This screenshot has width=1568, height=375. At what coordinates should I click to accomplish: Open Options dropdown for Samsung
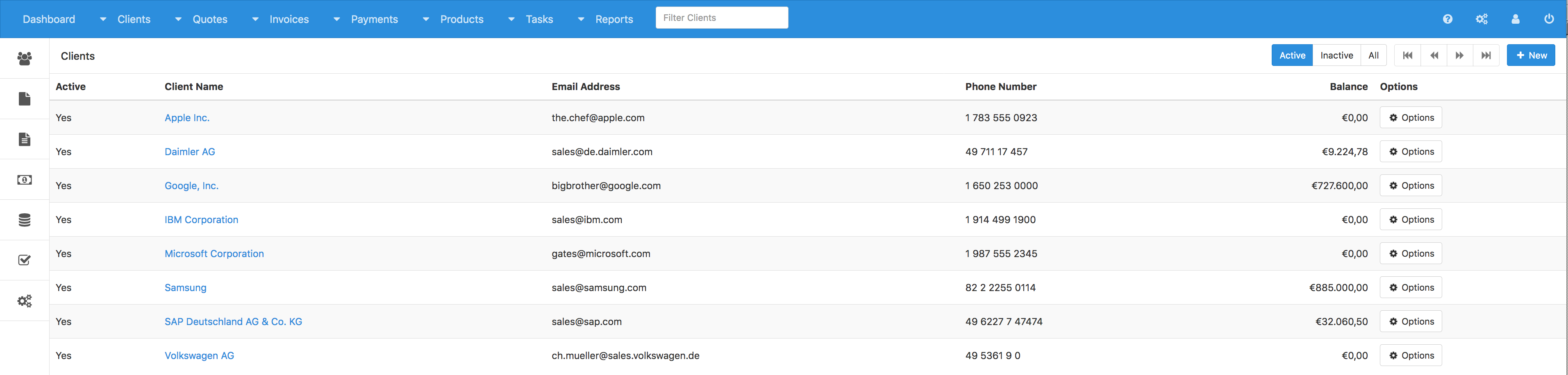(x=1410, y=287)
